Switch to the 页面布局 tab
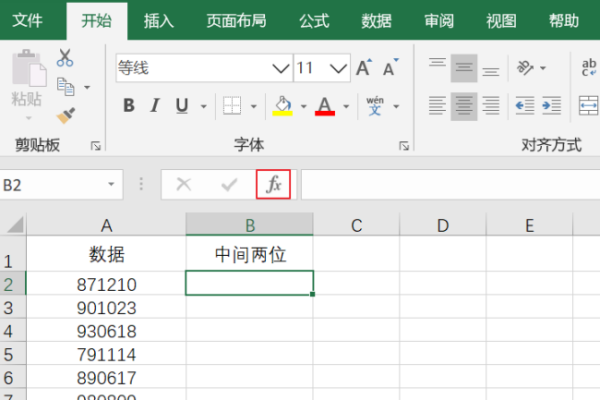Screen dimensions: 600x400 [x=236, y=21]
